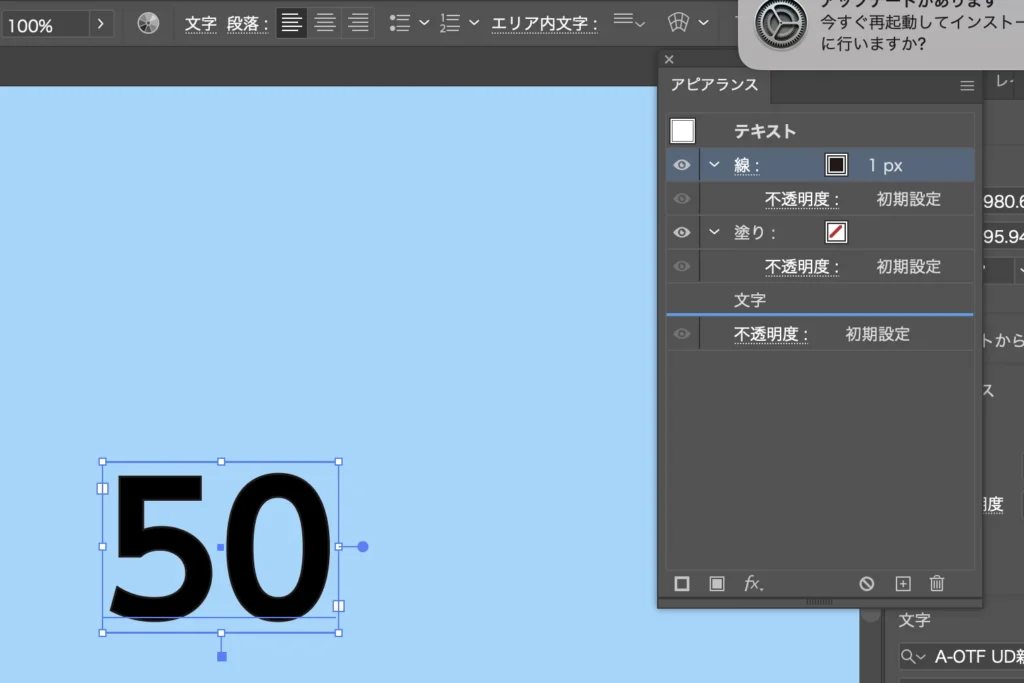Click the Add New Stroke icon
Viewport: 1024px width, 683px height.
(x=682, y=584)
